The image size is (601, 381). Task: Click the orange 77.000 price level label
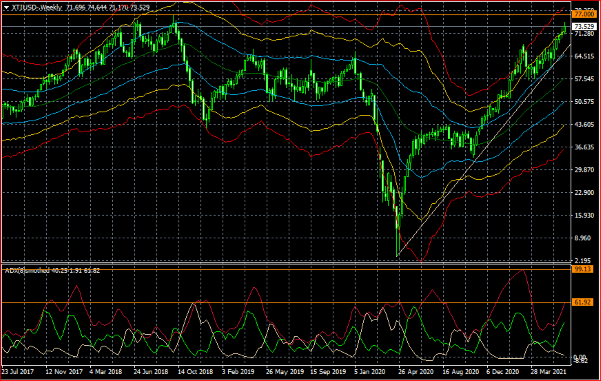click(x=584, y=14)
